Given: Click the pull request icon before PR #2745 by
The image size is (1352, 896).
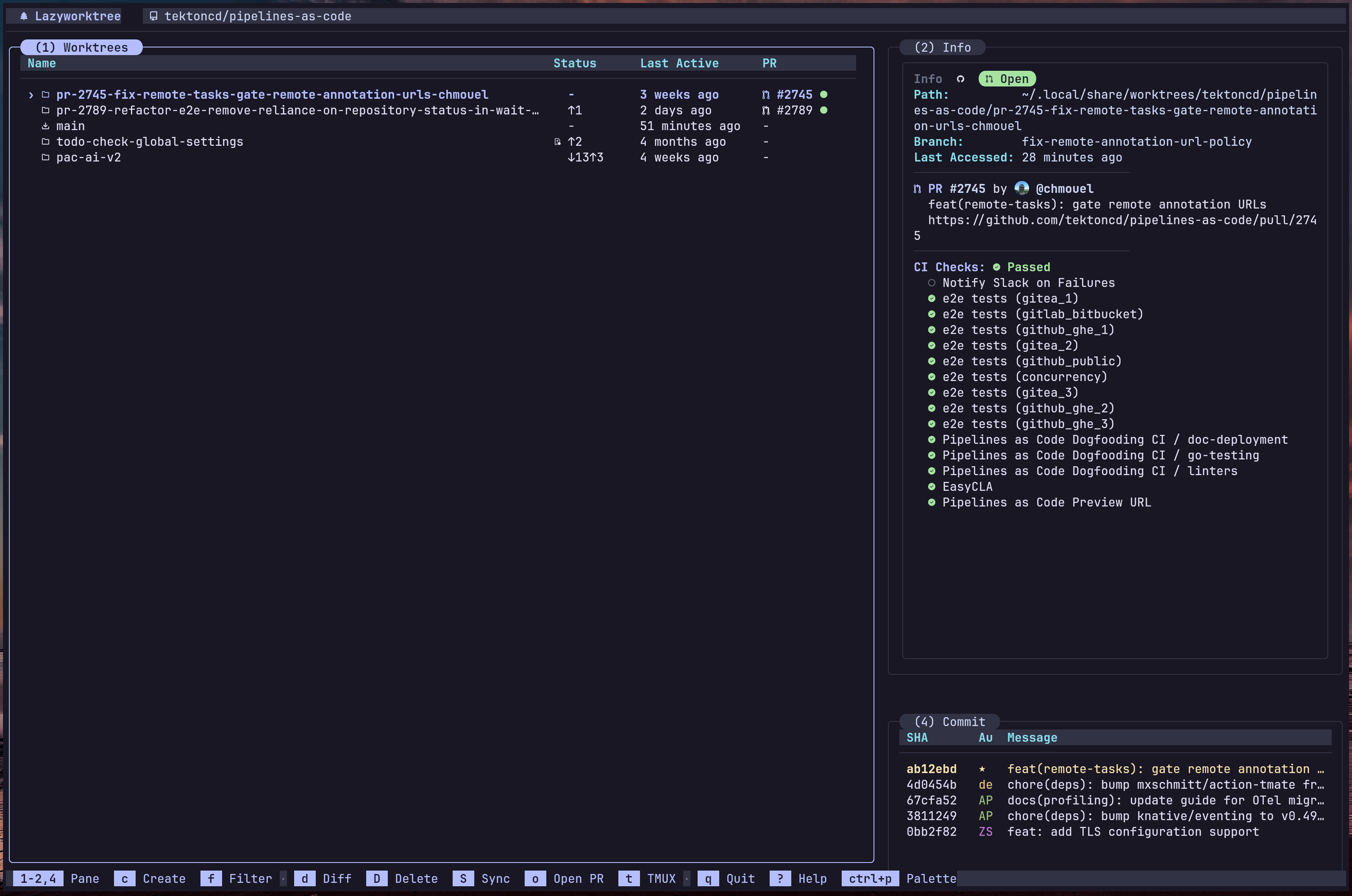Looking at the screenshot, I should point(917,189).
